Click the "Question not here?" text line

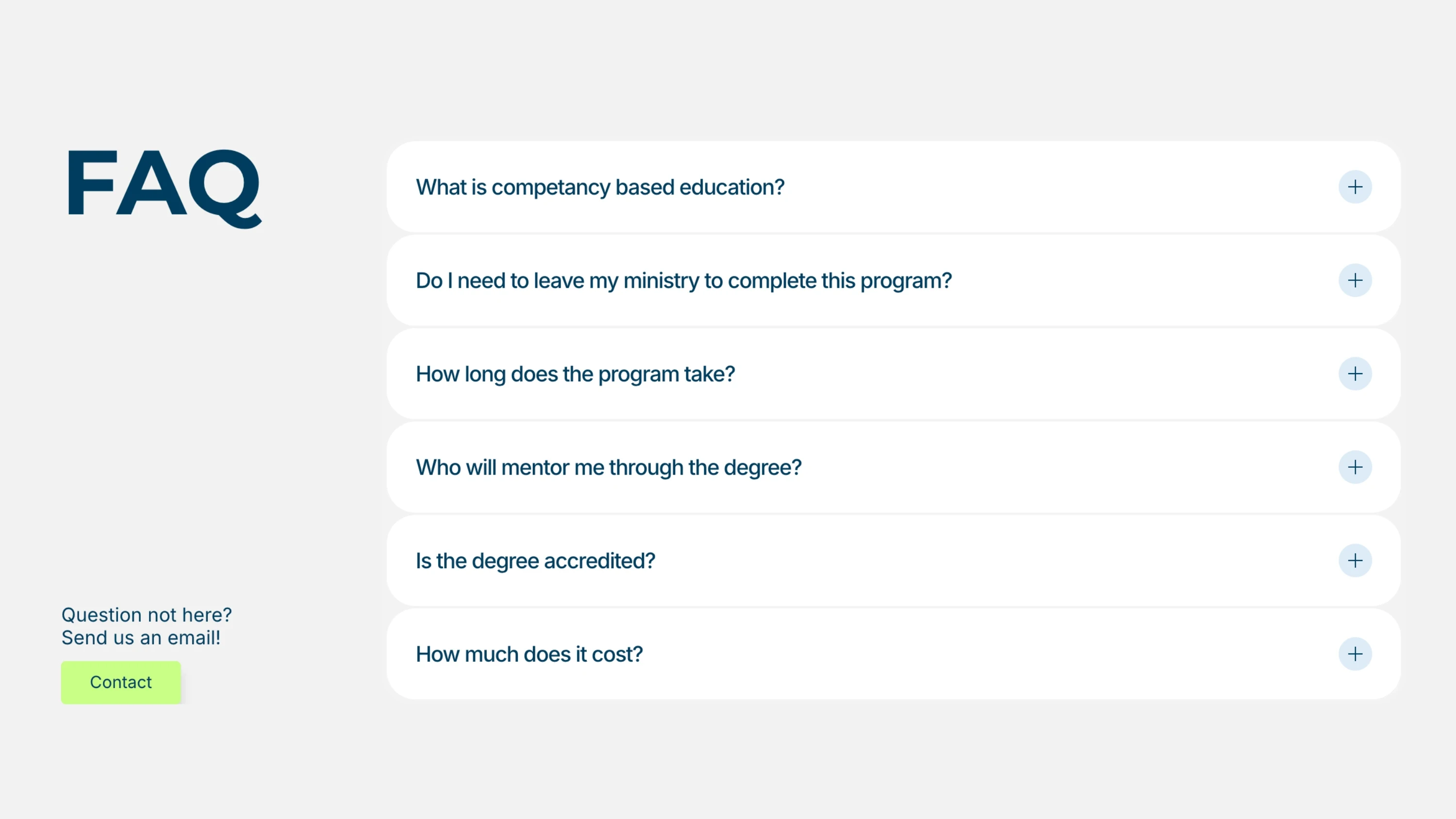[147, 614]
